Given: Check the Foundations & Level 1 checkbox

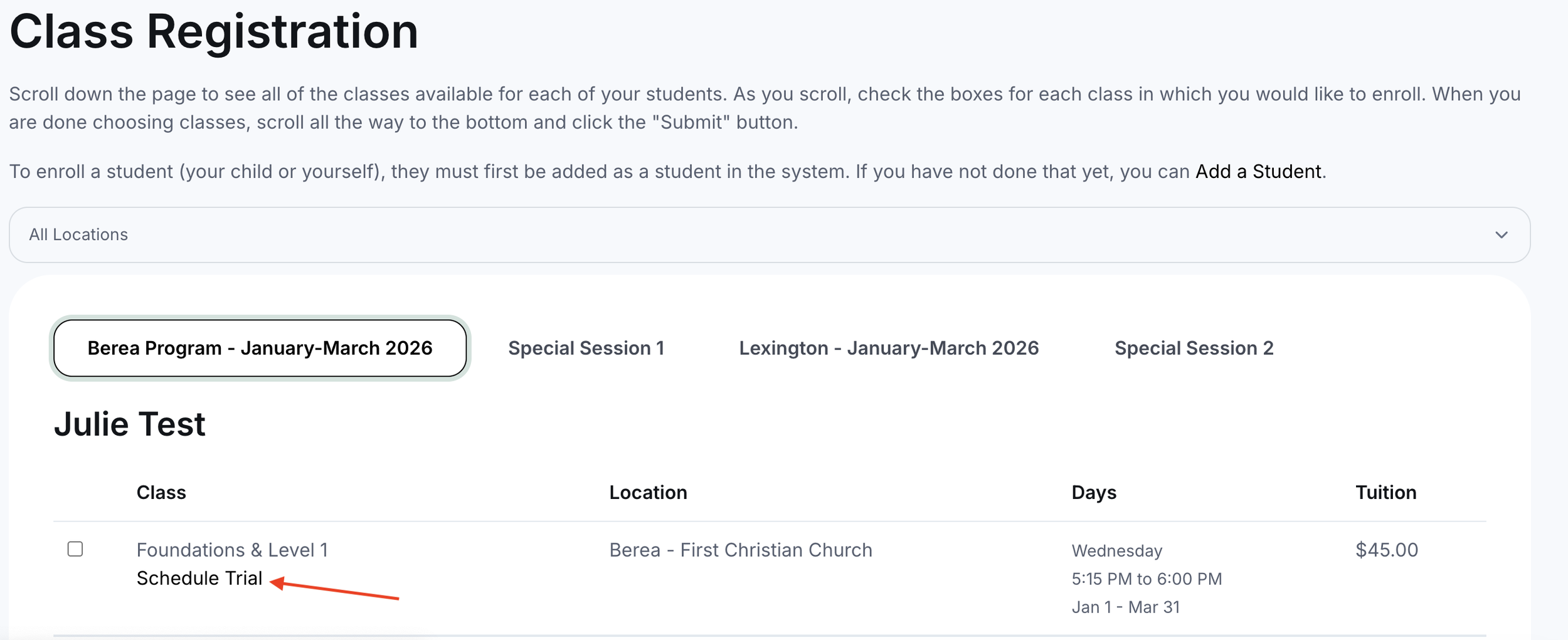Looking at the screenshot, I should click(75, 549).
